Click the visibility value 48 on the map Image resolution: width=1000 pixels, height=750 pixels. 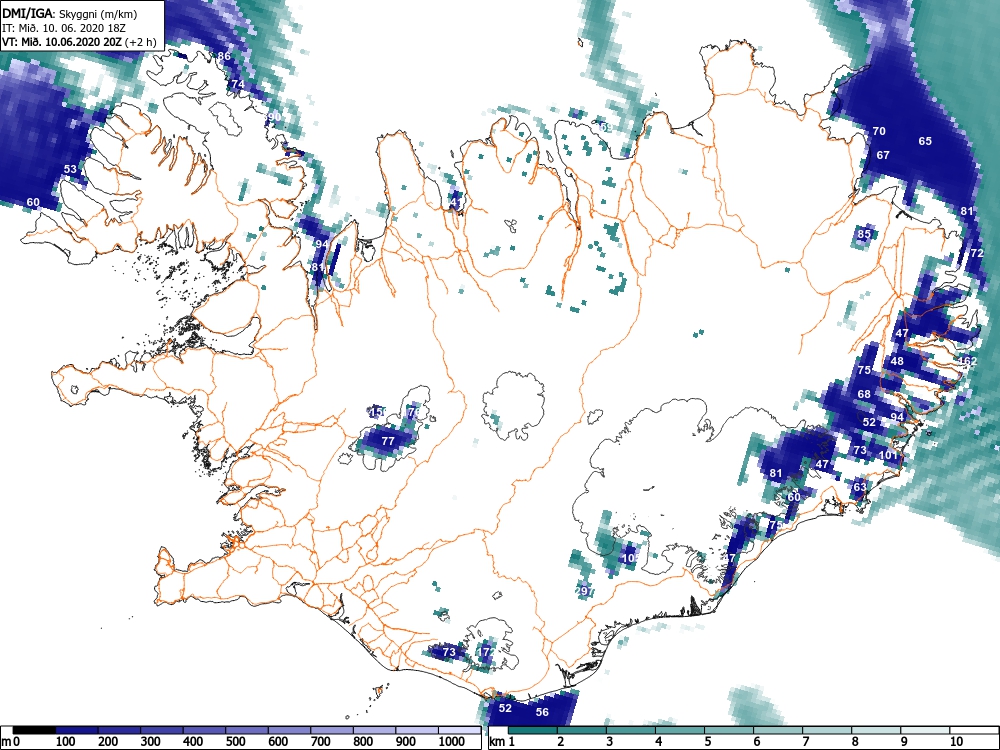click(897, 361)
